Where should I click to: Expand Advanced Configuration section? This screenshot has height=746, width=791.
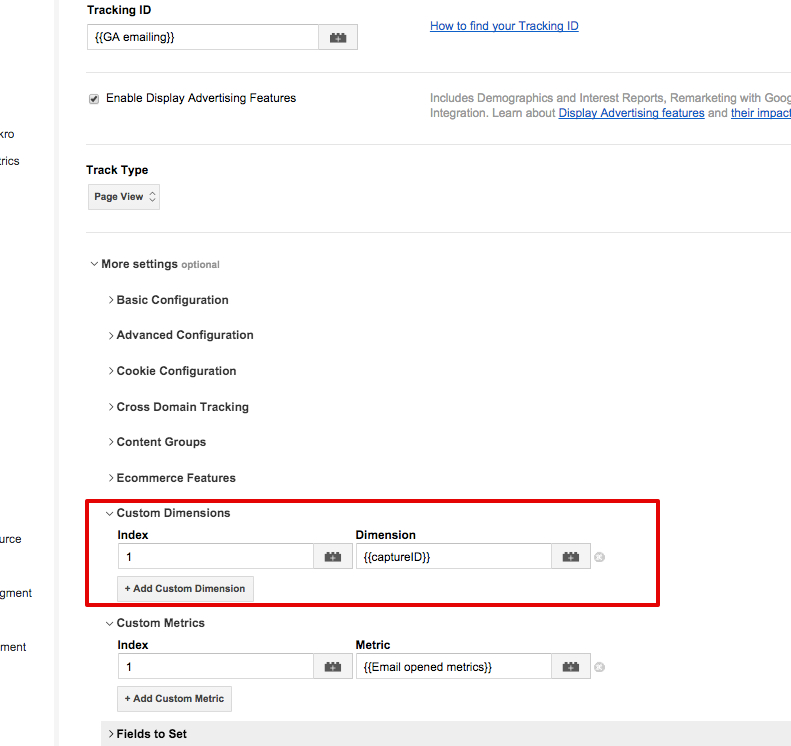181,335
